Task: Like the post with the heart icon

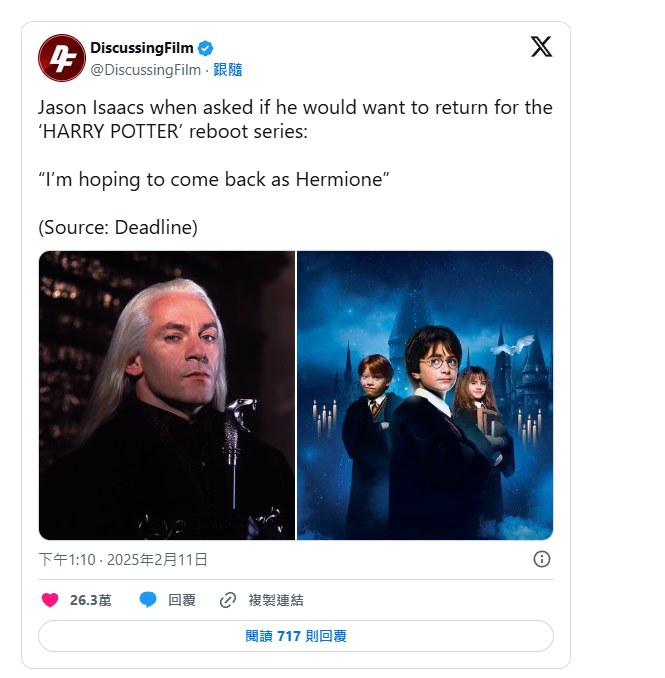Action: (50, 600)
